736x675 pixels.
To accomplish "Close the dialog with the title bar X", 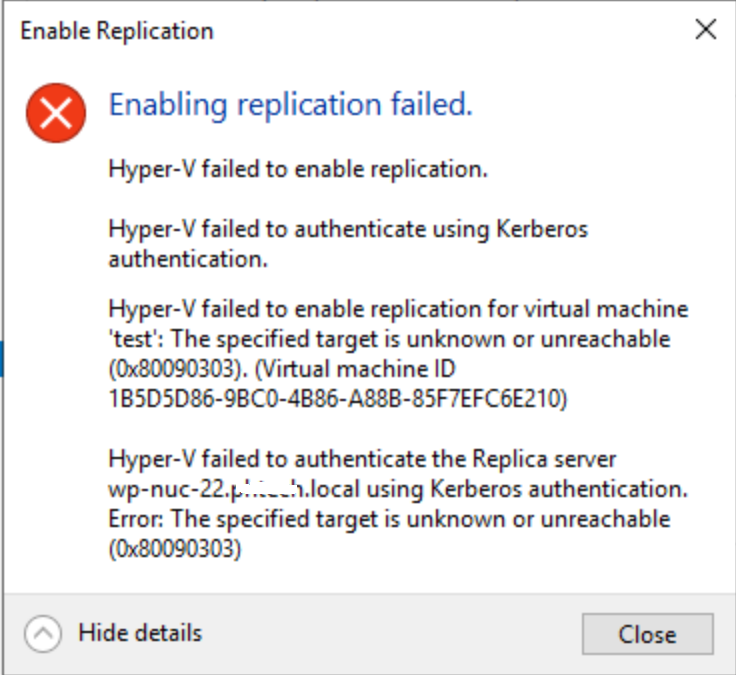I will coord(706,30).
